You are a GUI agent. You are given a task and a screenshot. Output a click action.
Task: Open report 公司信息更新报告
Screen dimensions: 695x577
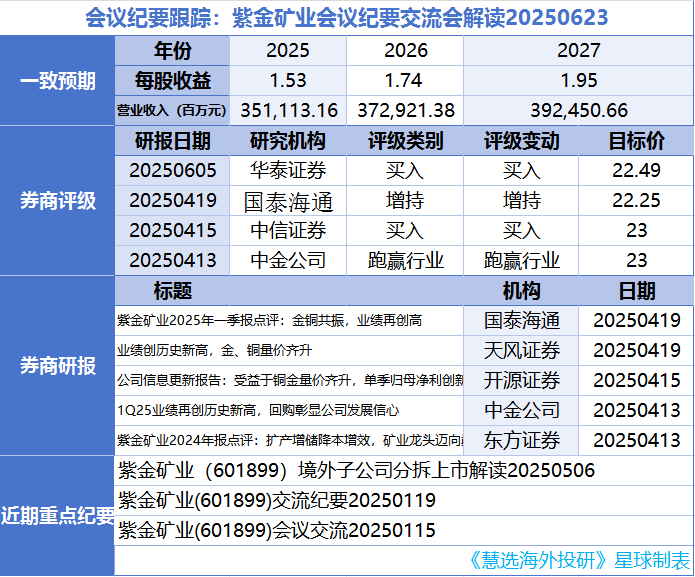click(289, 380)
